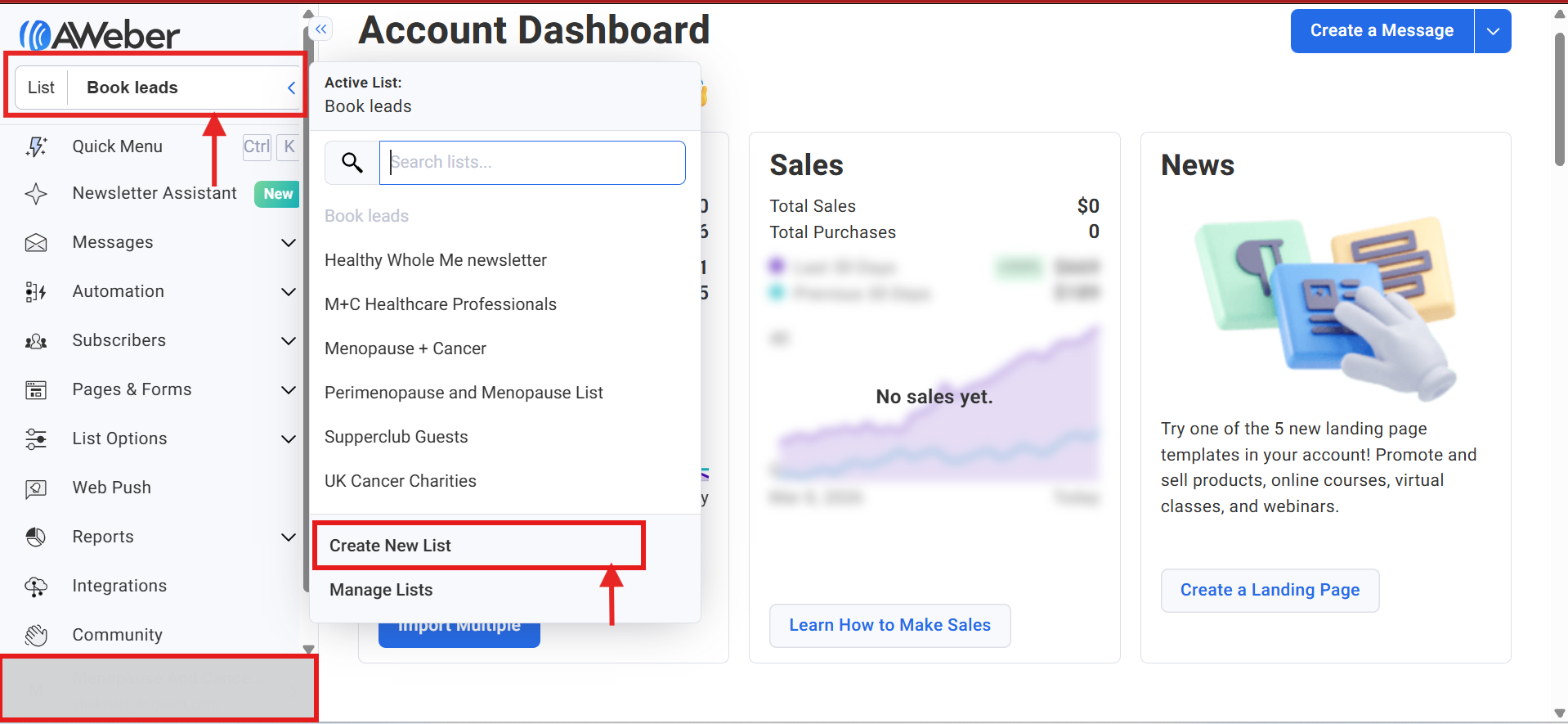
Task: Click the Newsletter Assistant sparkle icon
Action: [x=36, y=194]
